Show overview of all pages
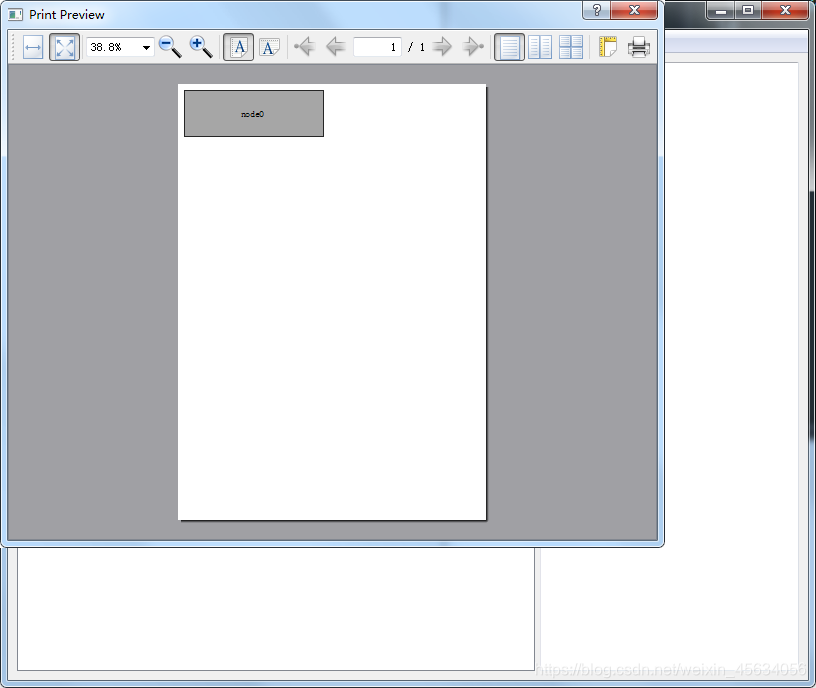 pyautogui.click(x=571, y=47)
